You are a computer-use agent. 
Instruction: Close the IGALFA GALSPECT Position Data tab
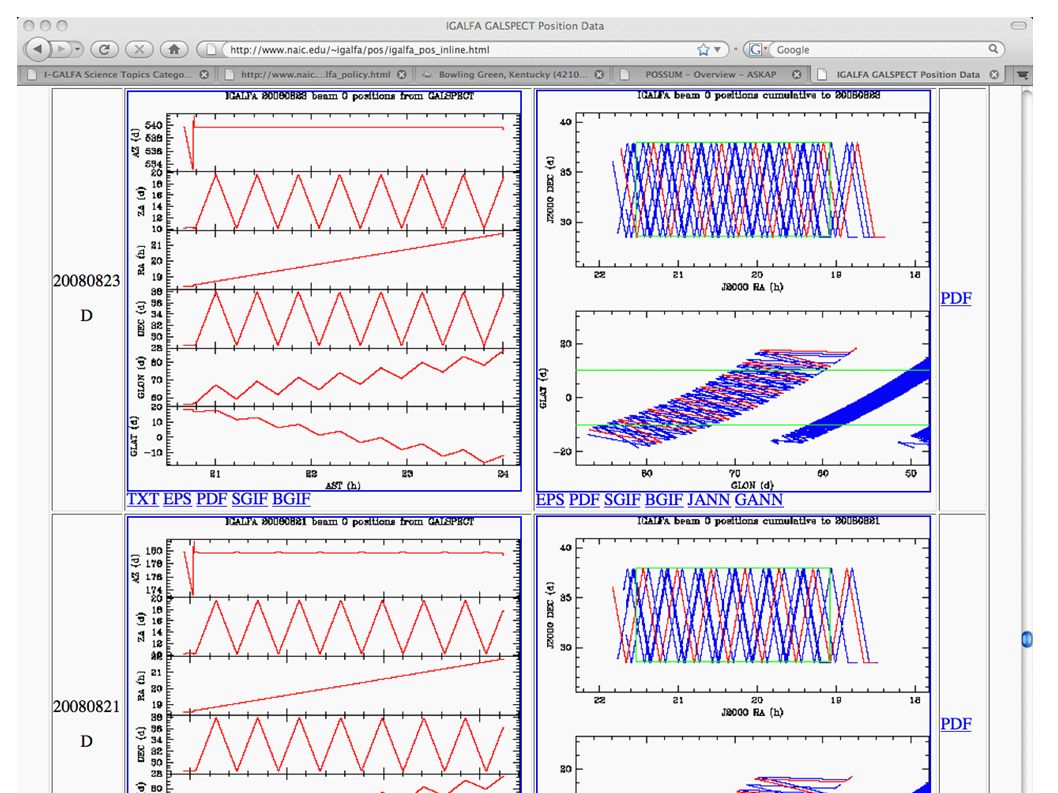tap(994, 74)
